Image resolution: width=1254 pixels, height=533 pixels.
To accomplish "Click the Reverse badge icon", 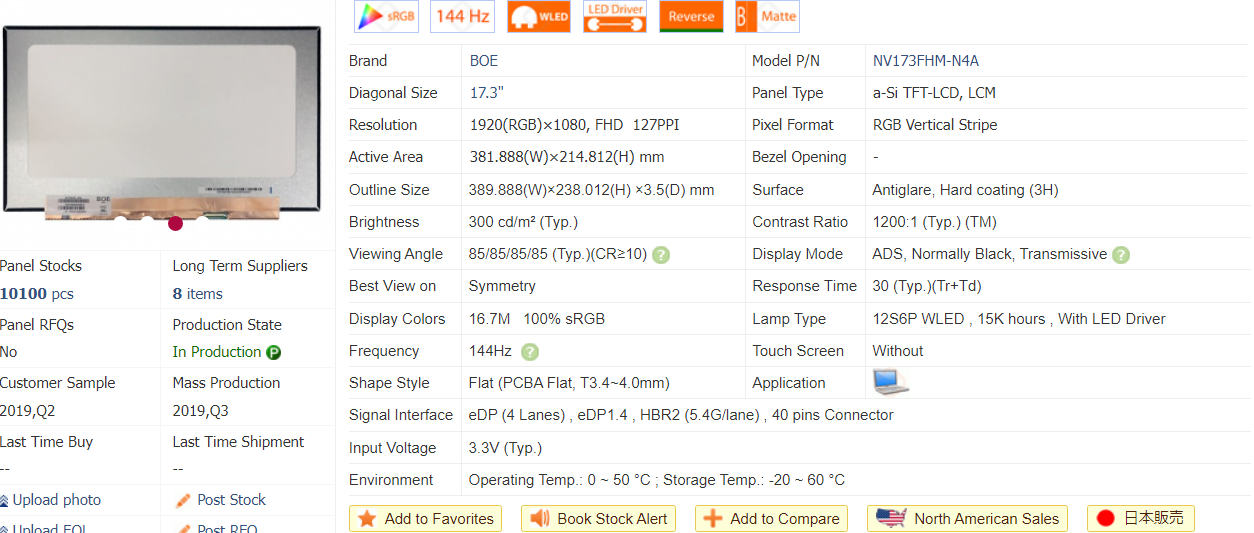I will pyautogui.click(x=691, y=16).
